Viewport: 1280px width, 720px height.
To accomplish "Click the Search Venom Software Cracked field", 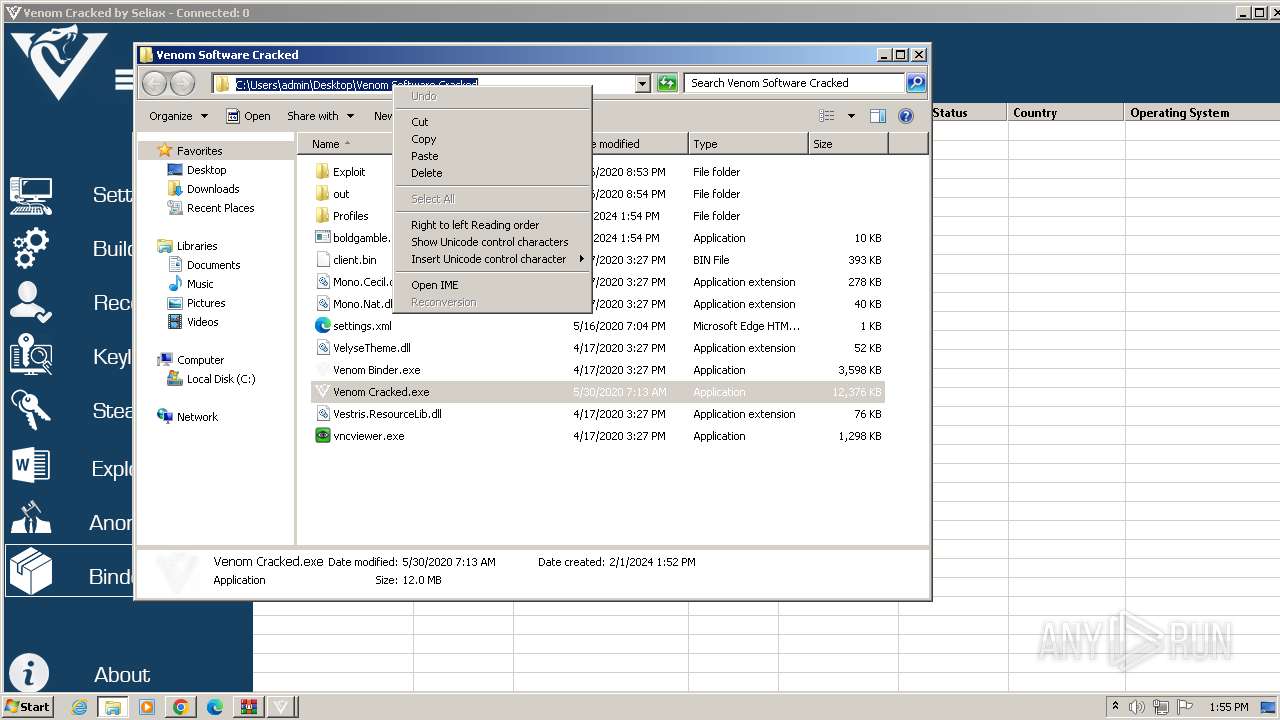I will [795, 83].
